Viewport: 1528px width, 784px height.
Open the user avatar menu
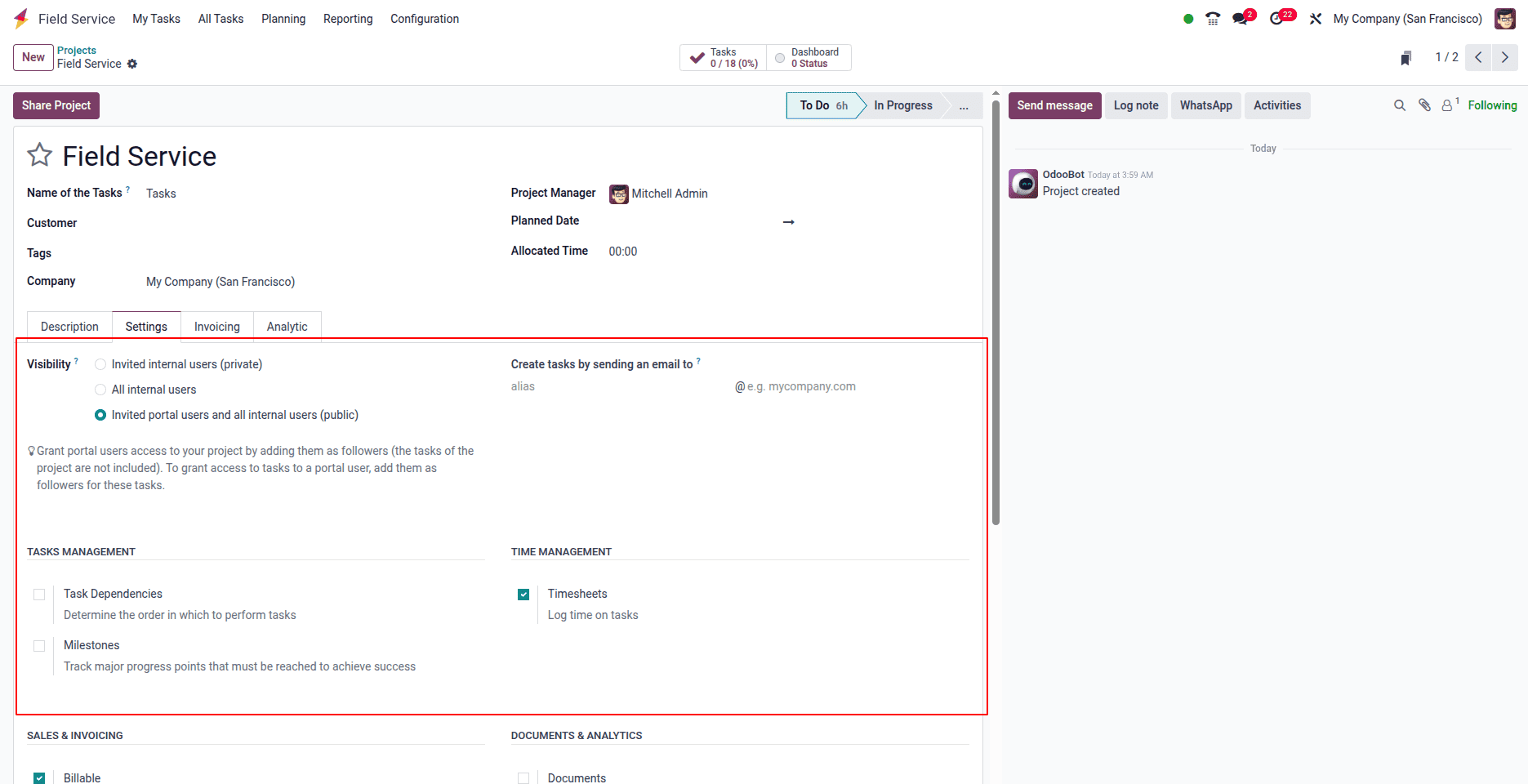point(1505,19)
